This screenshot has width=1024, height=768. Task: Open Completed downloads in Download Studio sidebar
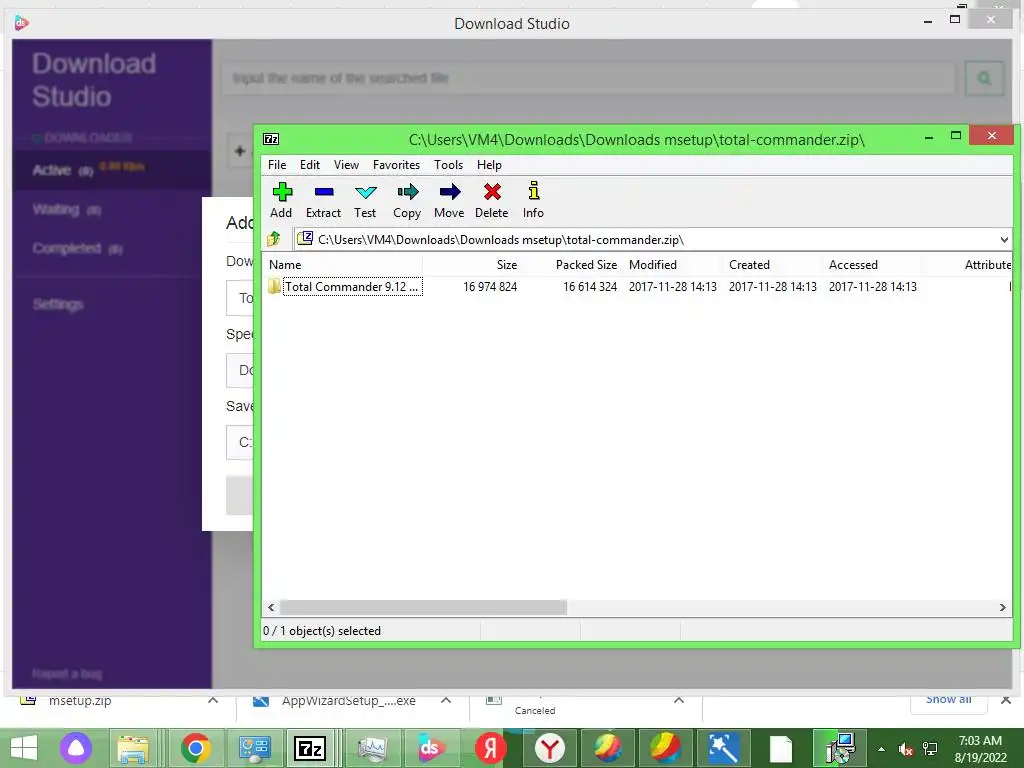pyautogui.click(x=111, y=249)
